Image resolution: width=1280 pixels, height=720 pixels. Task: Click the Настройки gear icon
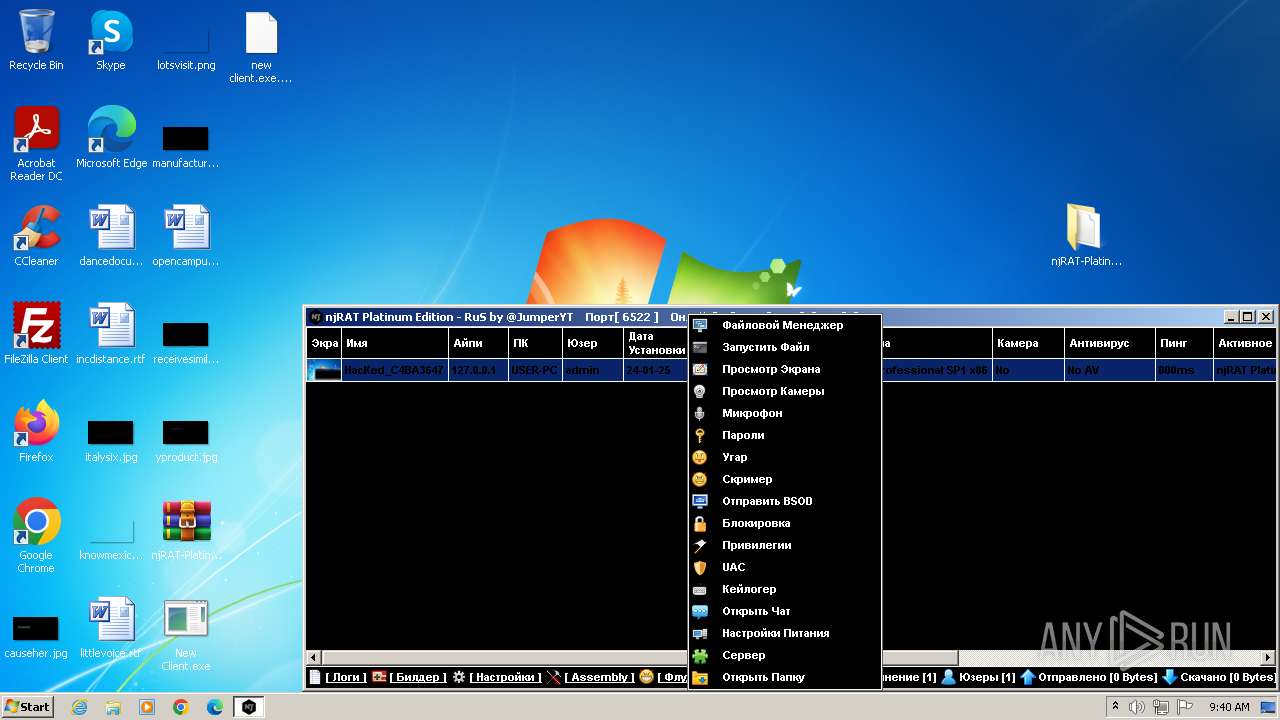[x=459, y=677]
